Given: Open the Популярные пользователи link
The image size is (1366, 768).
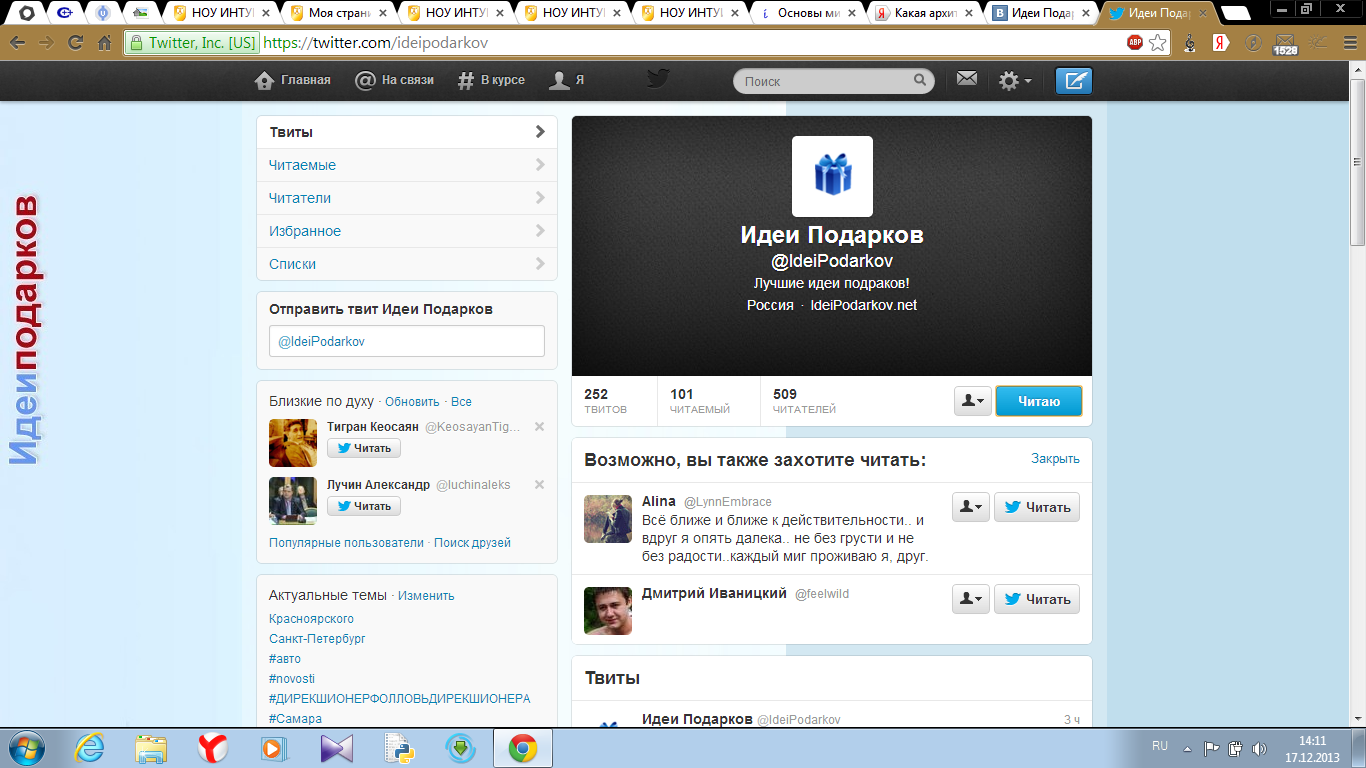Looking at the screenshot, I should [346, 543].
